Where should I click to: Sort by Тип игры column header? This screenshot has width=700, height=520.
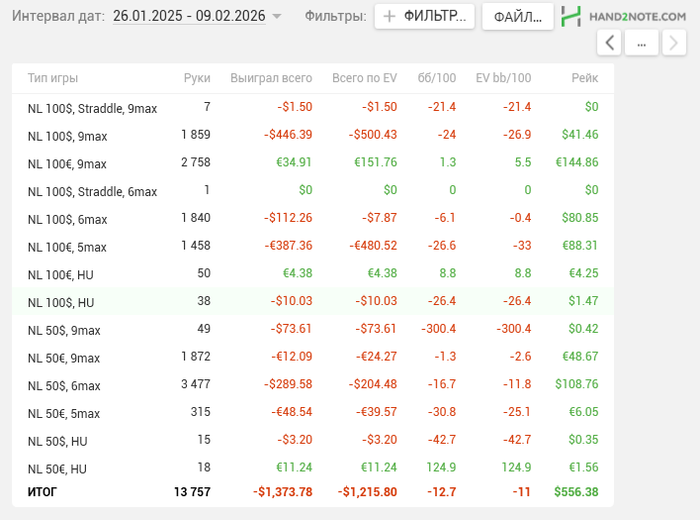(x=53, y=78)
